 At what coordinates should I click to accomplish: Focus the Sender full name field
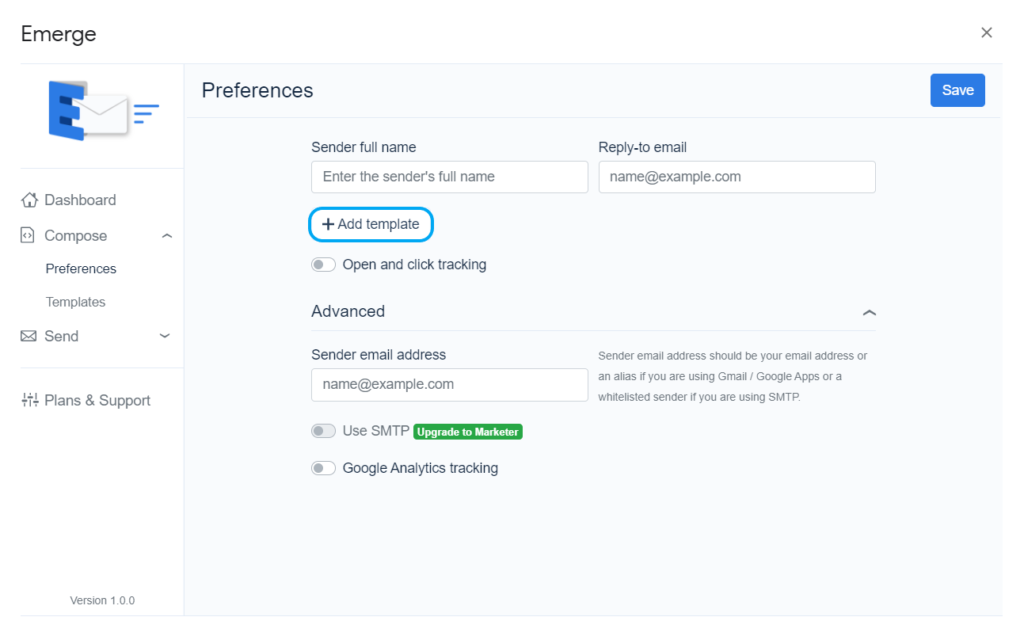(449, 177)
